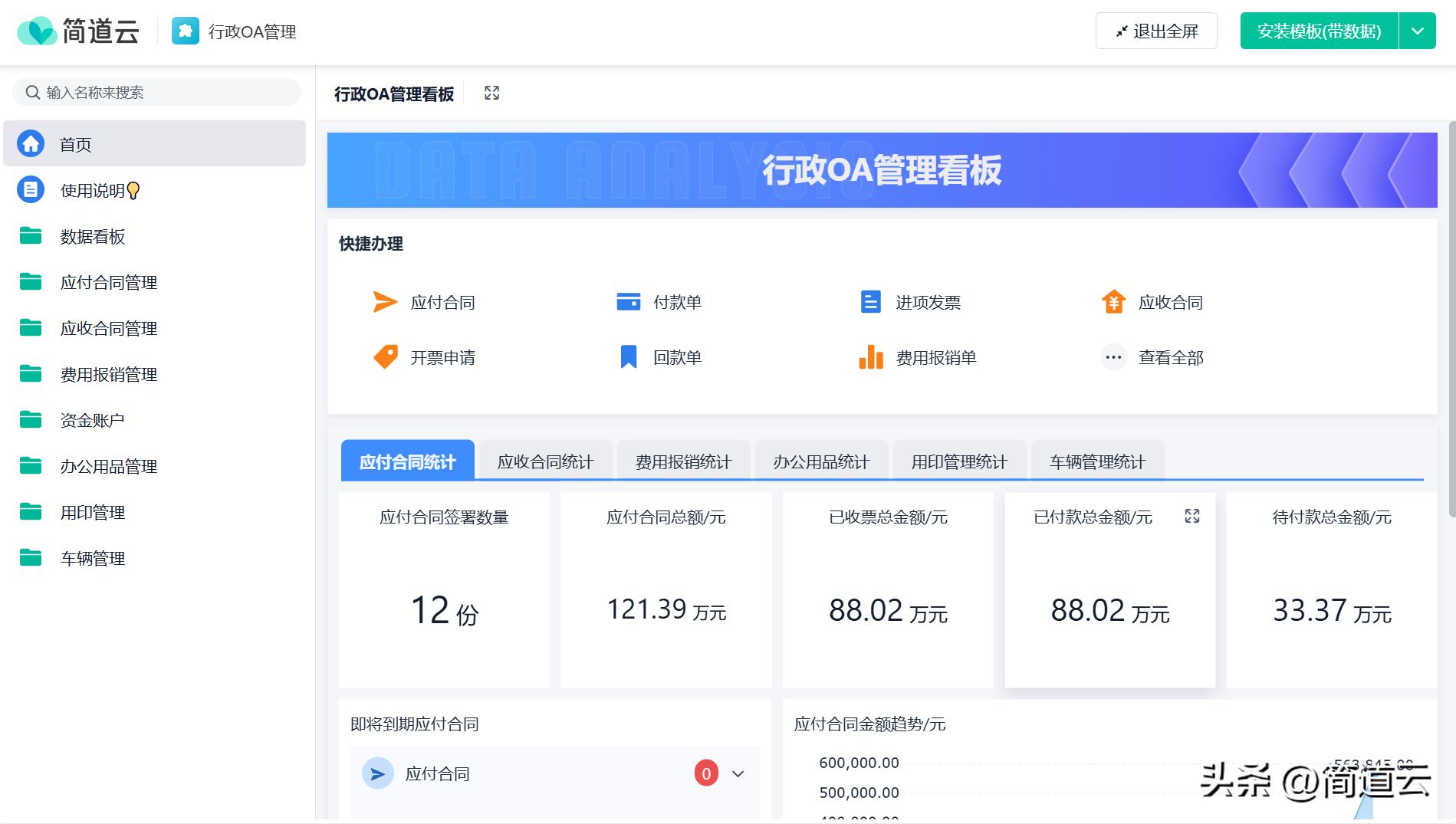Click the orange paper-plane 应付合同 shortcut icon
Screen dimensions: 1456x824
coord(385,302)
